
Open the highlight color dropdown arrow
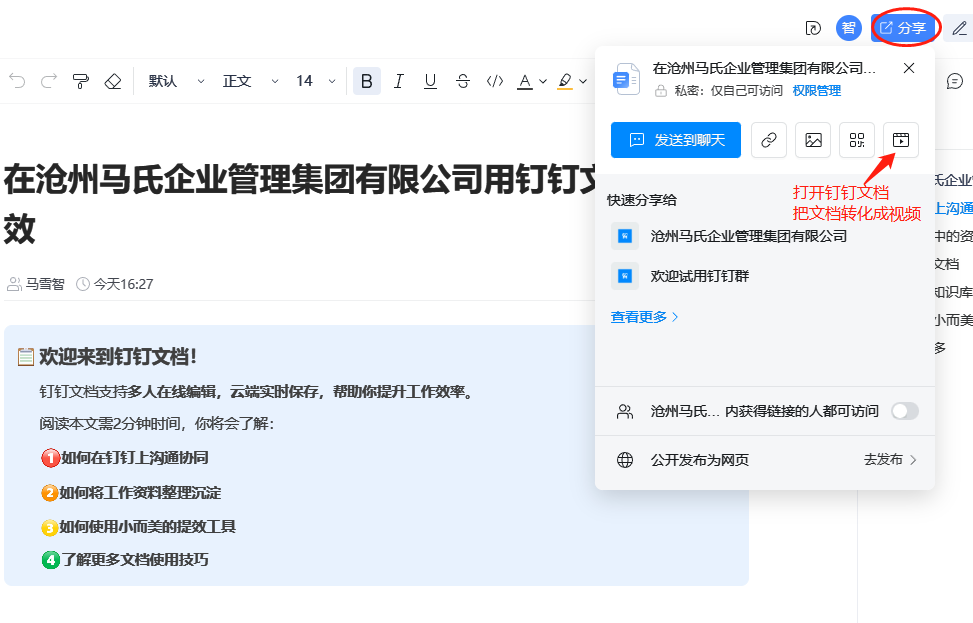click(x=583, y=81)
